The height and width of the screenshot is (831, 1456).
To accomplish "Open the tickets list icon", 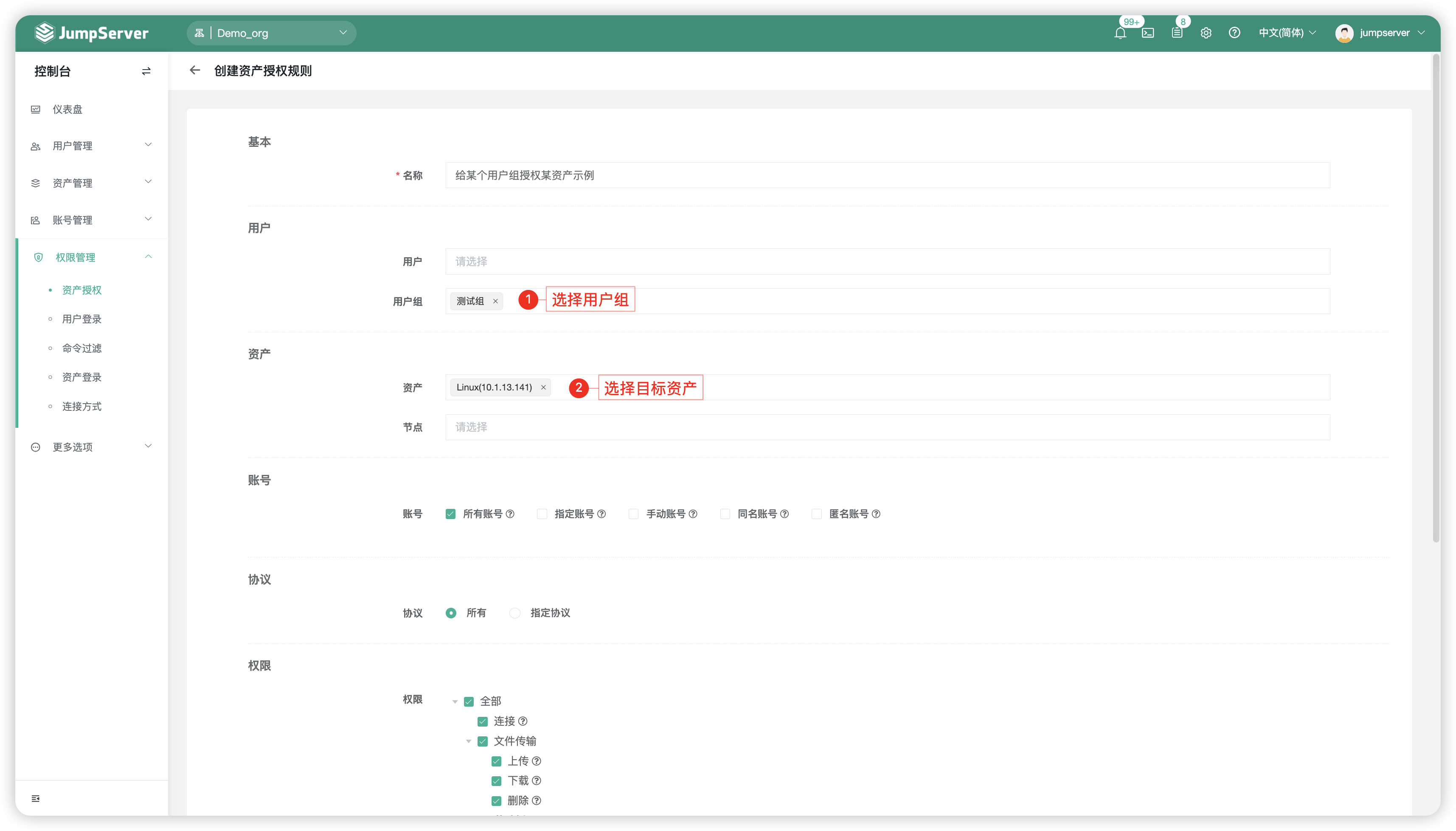I will (x=1177, y=33).
